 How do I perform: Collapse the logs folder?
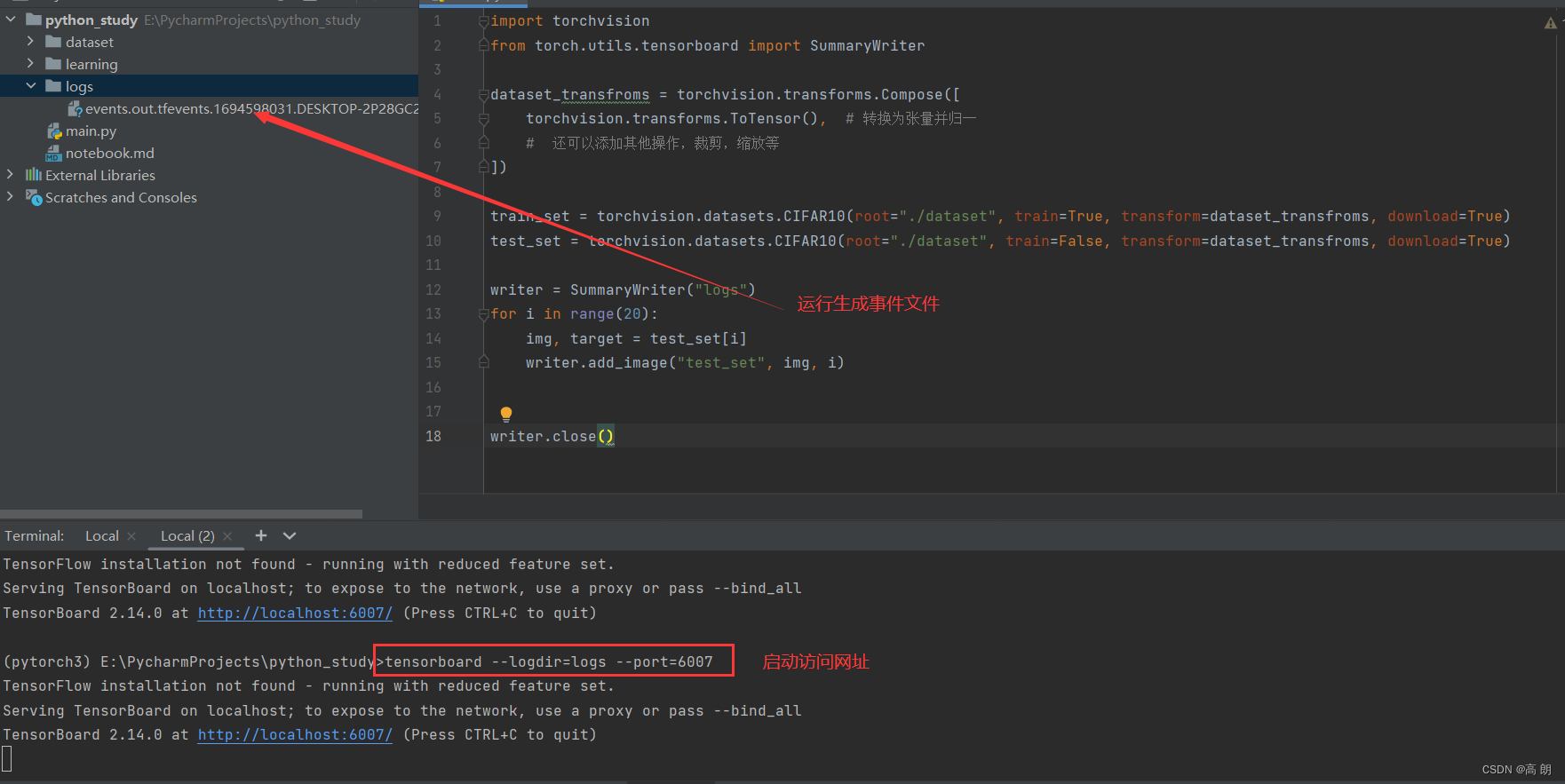point(30,86)
